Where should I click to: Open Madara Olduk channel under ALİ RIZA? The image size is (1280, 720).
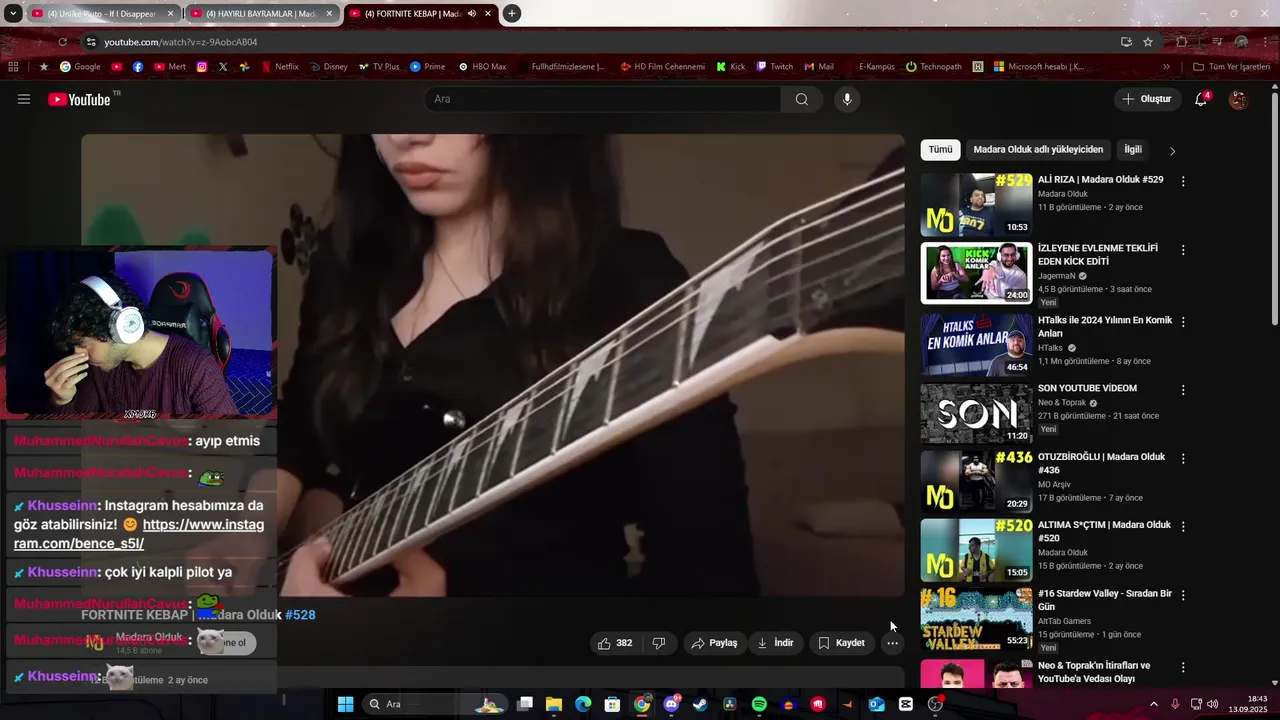tap(1063, 194)
